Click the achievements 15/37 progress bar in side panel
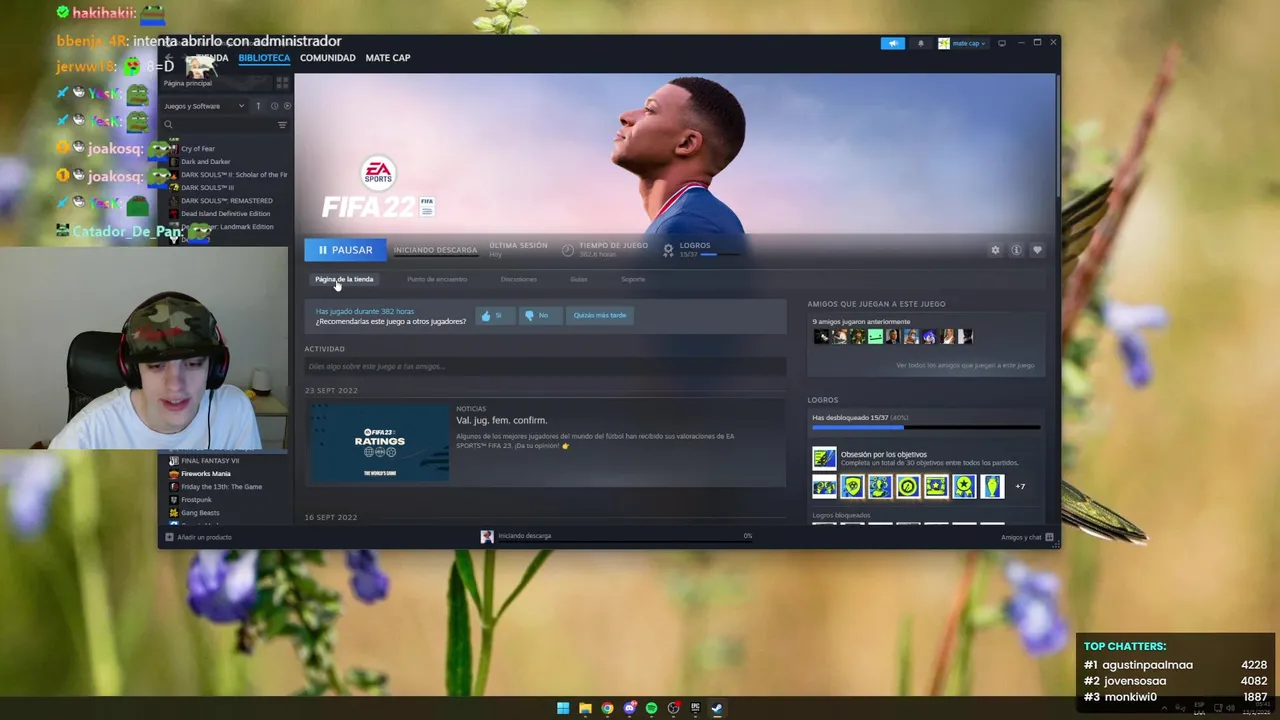 [926, 428]
